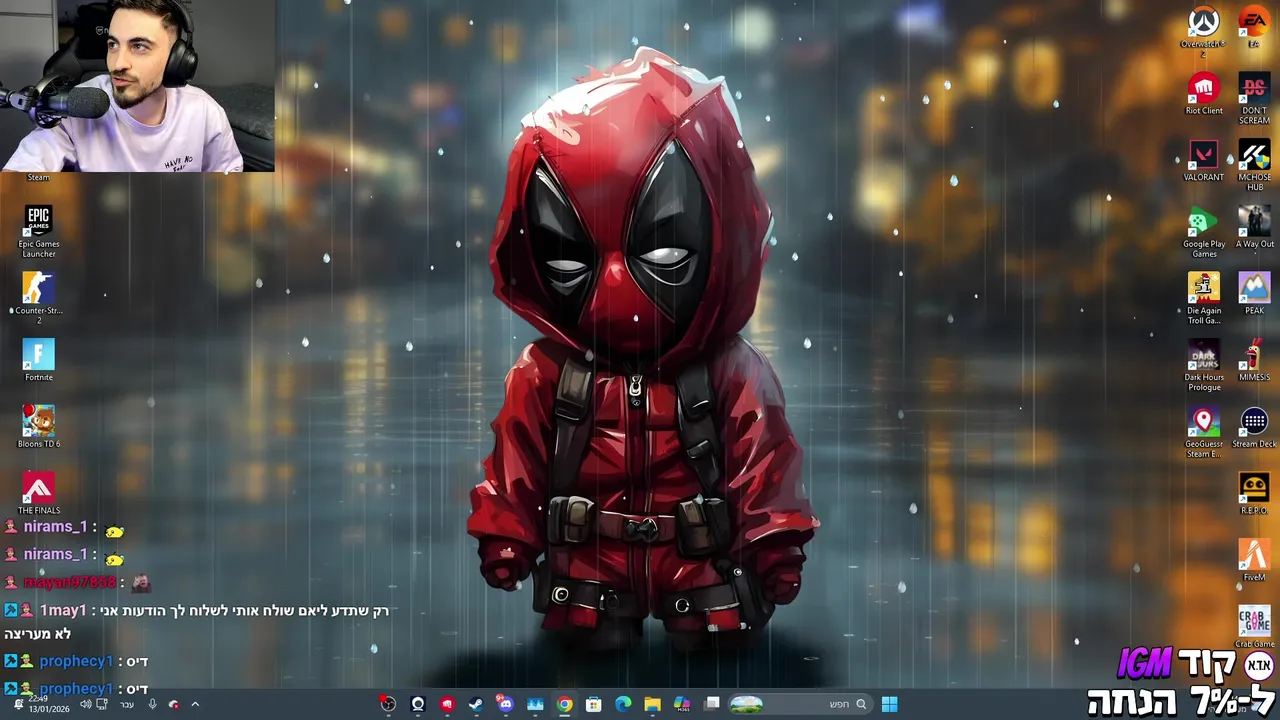Screen dimensions: 1280x720
Task: Click the 1may1 chat username
Action: point(63,610)
